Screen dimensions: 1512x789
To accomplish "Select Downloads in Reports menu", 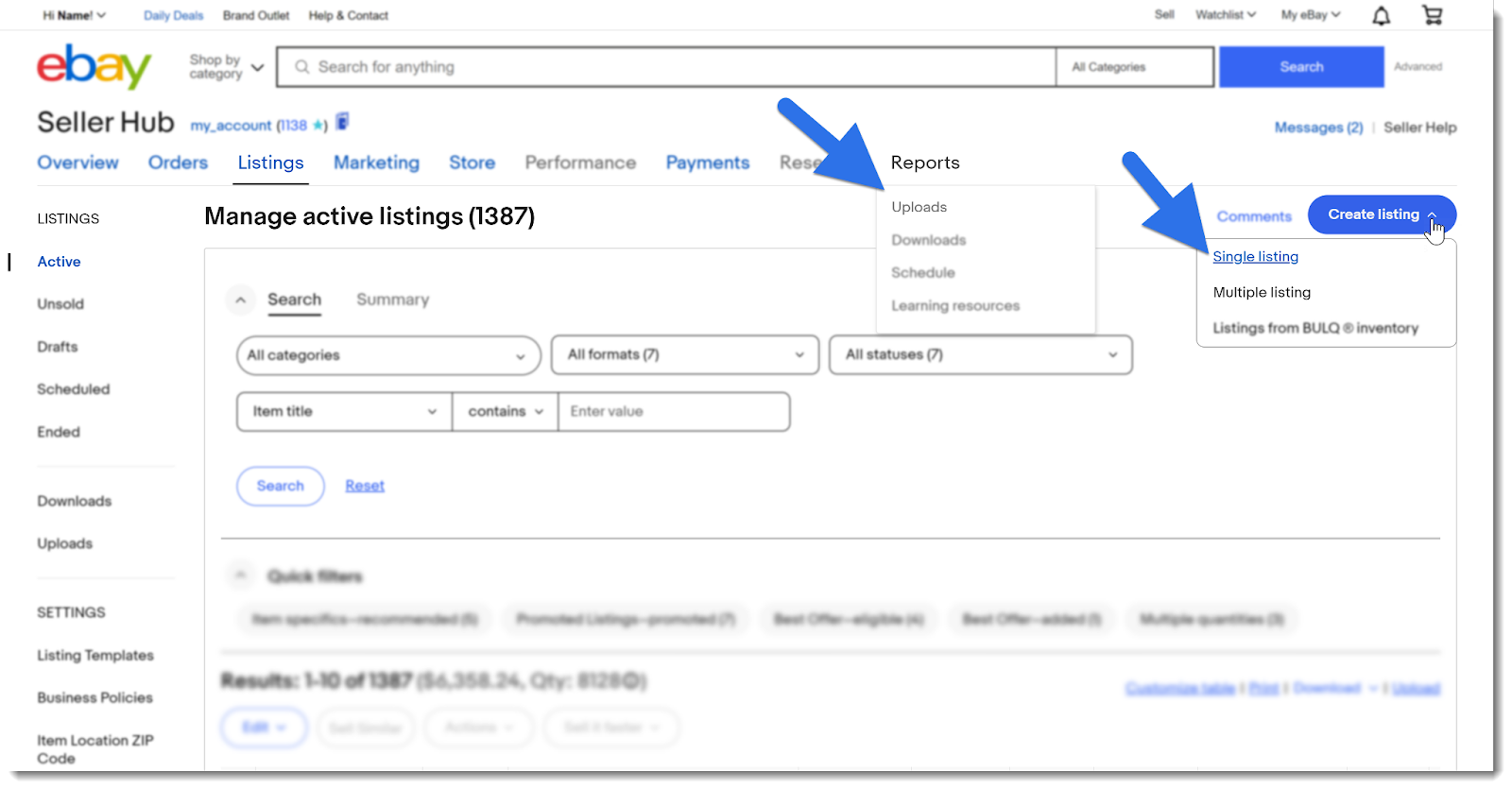I will click(x=928, y=240).
